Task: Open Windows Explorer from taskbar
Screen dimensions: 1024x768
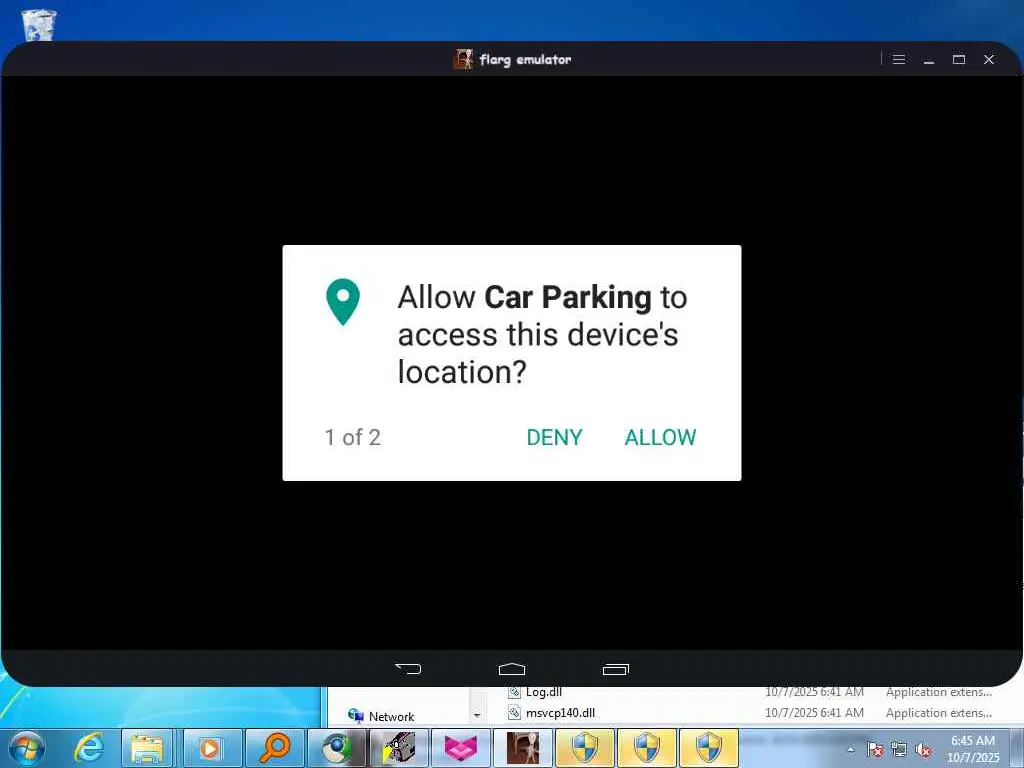Action: pyautogui.click(x=147, y=748)
